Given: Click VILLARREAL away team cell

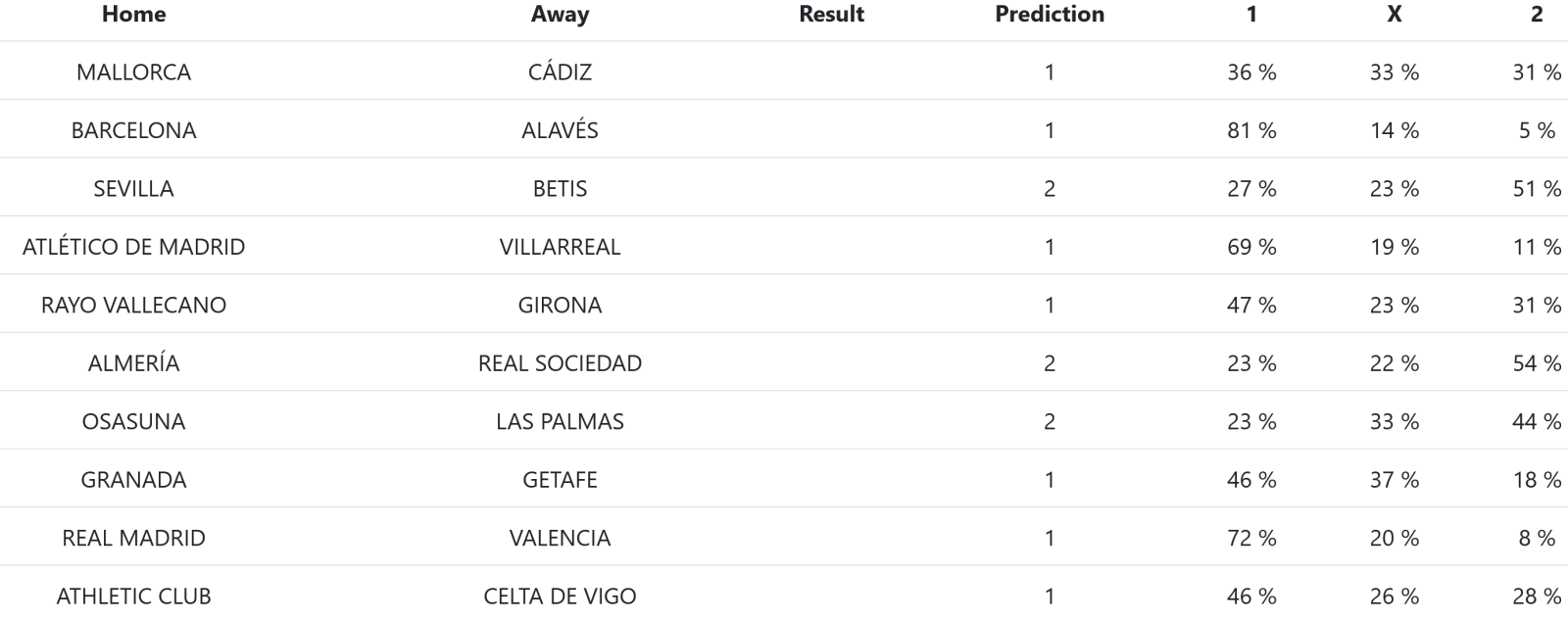Looking at the screenshot, I should 560,247.
